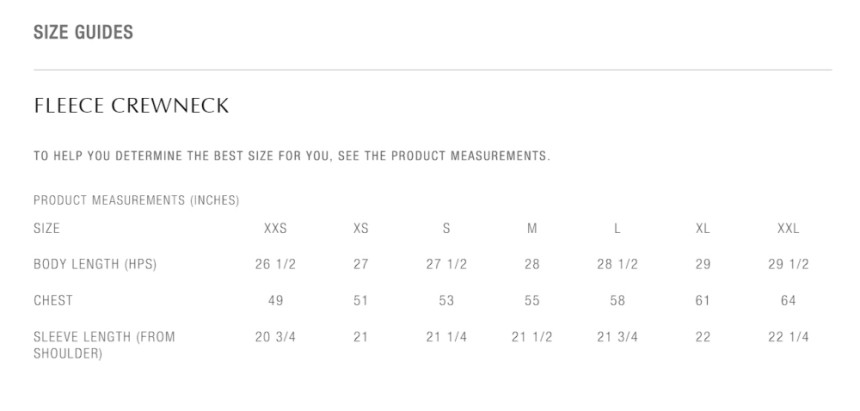Click the body length value 26 1/2
860x411 pixels.
[275, 264]
